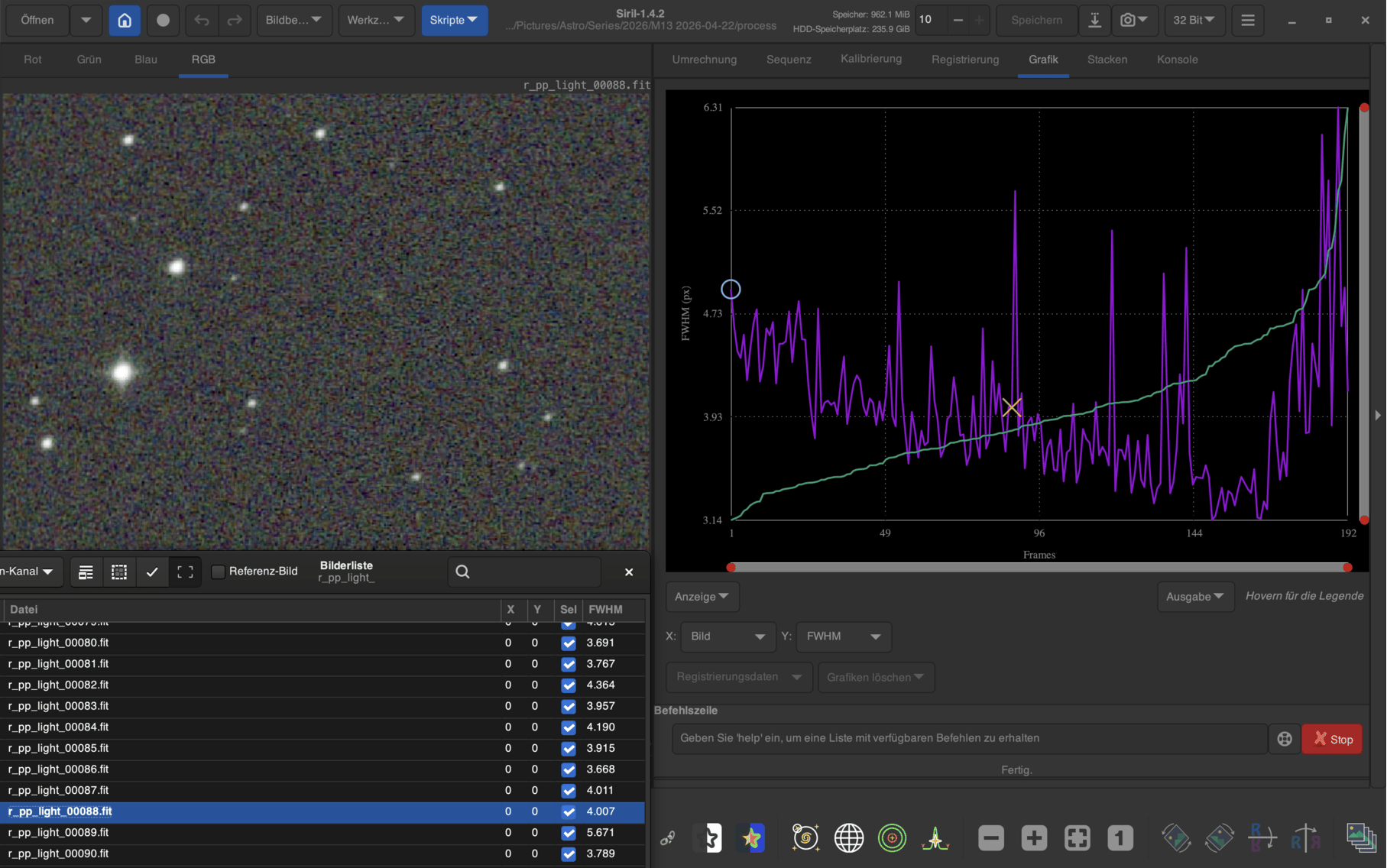Open the Konsole tab
This screenshot has width=1387, height=868.
point(1177,60)
